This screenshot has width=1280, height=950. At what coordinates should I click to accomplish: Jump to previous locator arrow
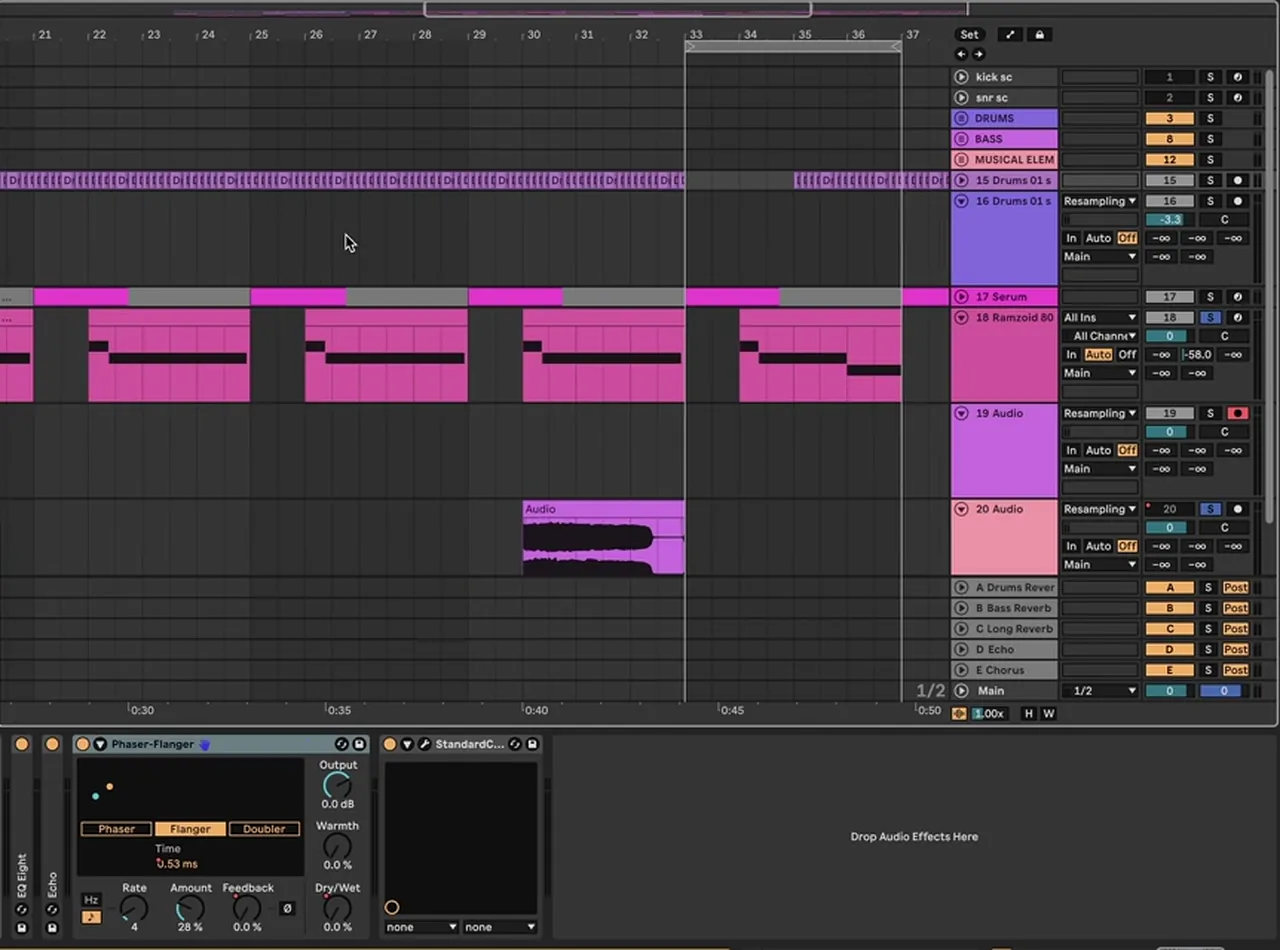tap(962, 54)
